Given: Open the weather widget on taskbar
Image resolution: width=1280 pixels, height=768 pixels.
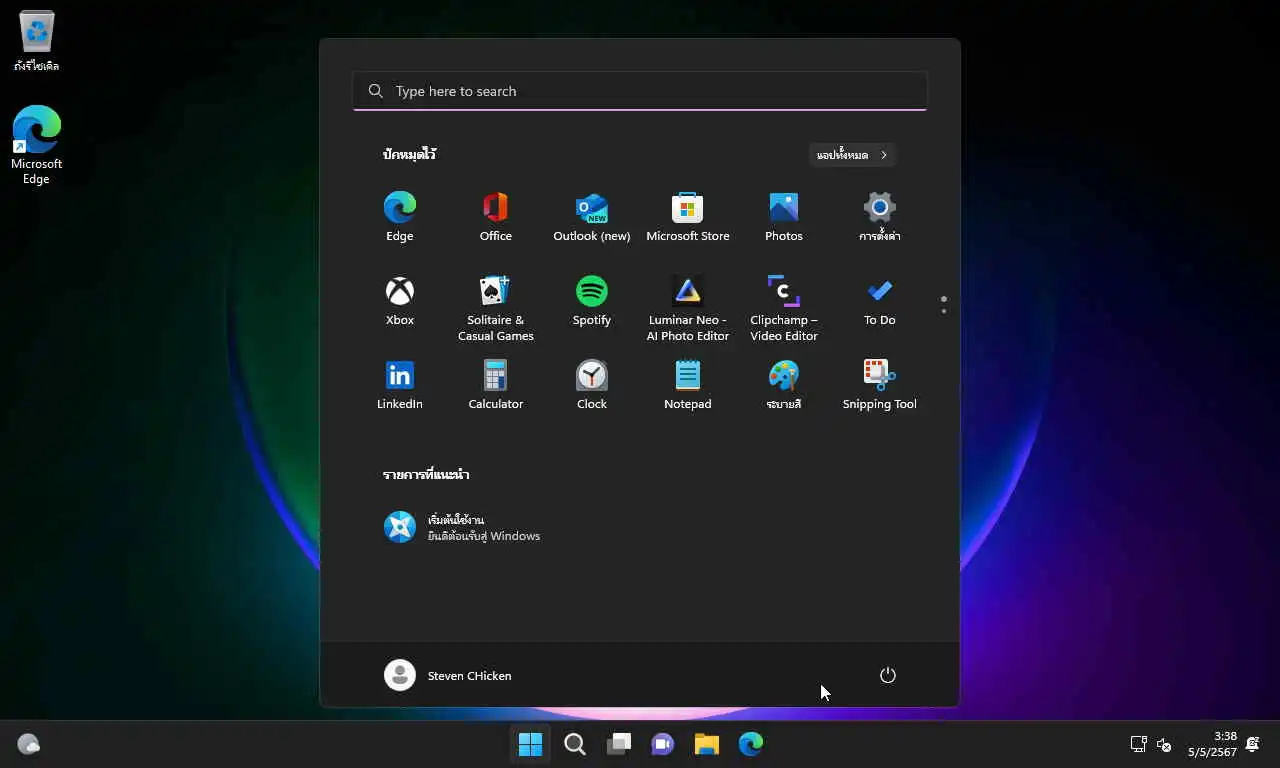Looking at the screenshot, I should [x=28, y=744].
